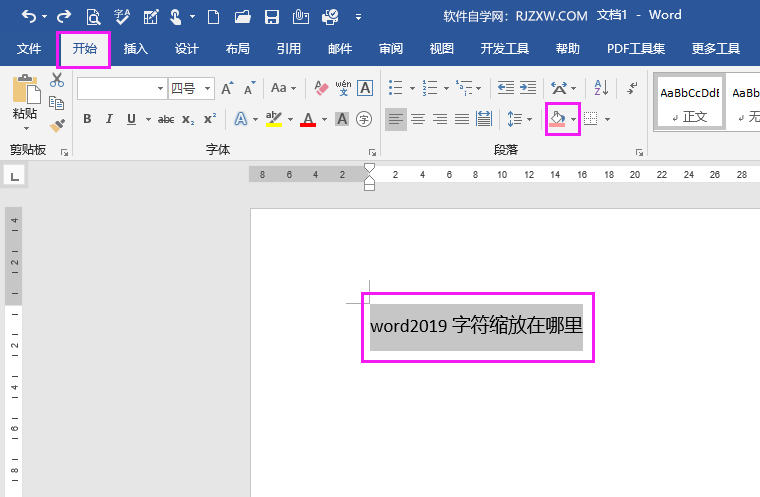The height and width of the screenshot is (497, 760).
Task: Show paragraph marks icon
Action: point(632,88)
